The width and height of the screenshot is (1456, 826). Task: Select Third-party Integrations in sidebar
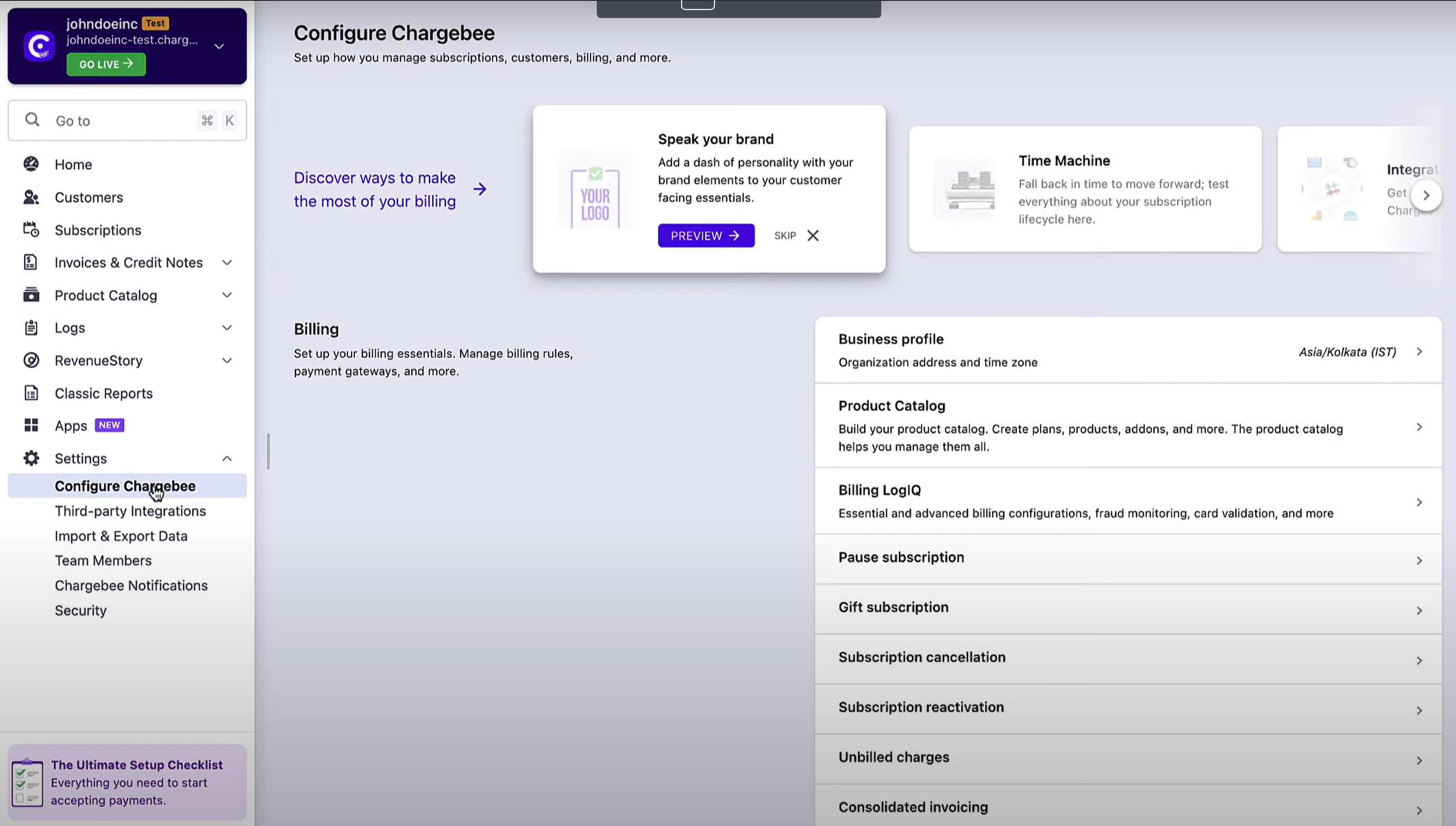pos(130,511)
